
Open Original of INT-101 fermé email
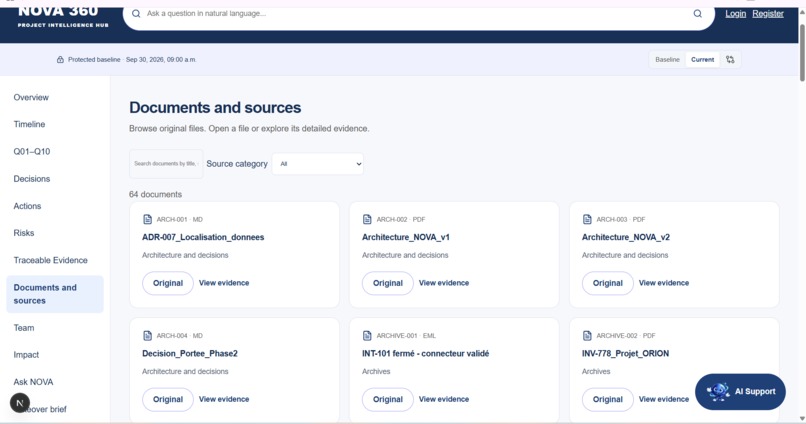388,399
